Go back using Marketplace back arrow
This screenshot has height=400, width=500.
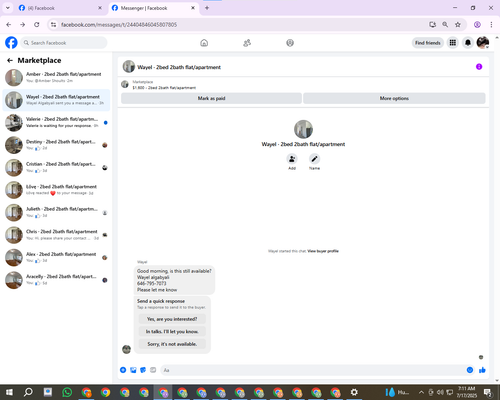[10, 60]
